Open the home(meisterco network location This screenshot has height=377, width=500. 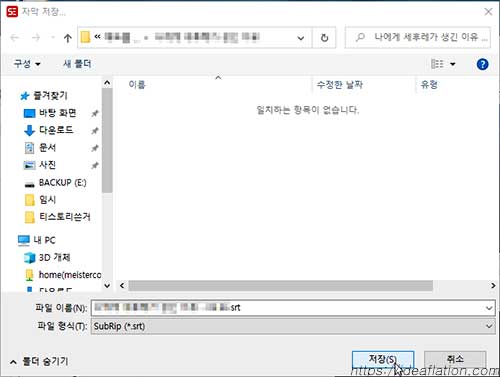click(x=63, y=275)
